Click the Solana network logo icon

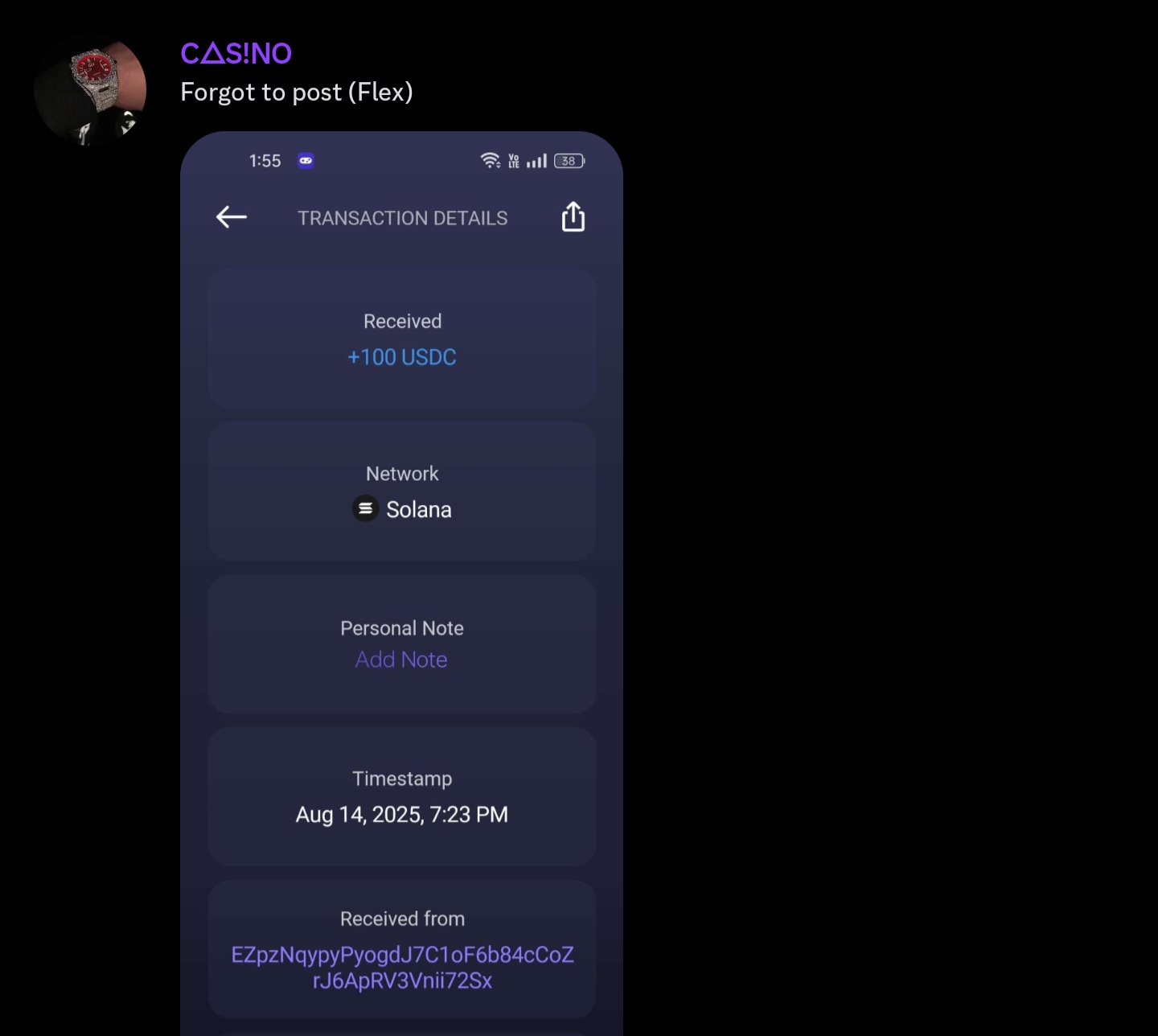365,508
